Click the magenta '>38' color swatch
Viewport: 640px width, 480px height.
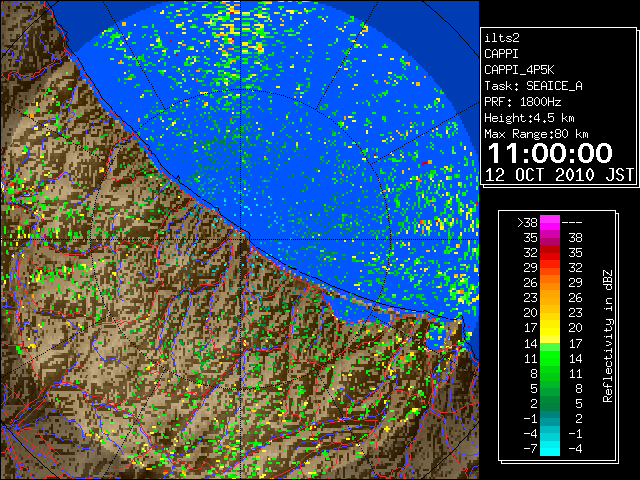tap(550, 222)
